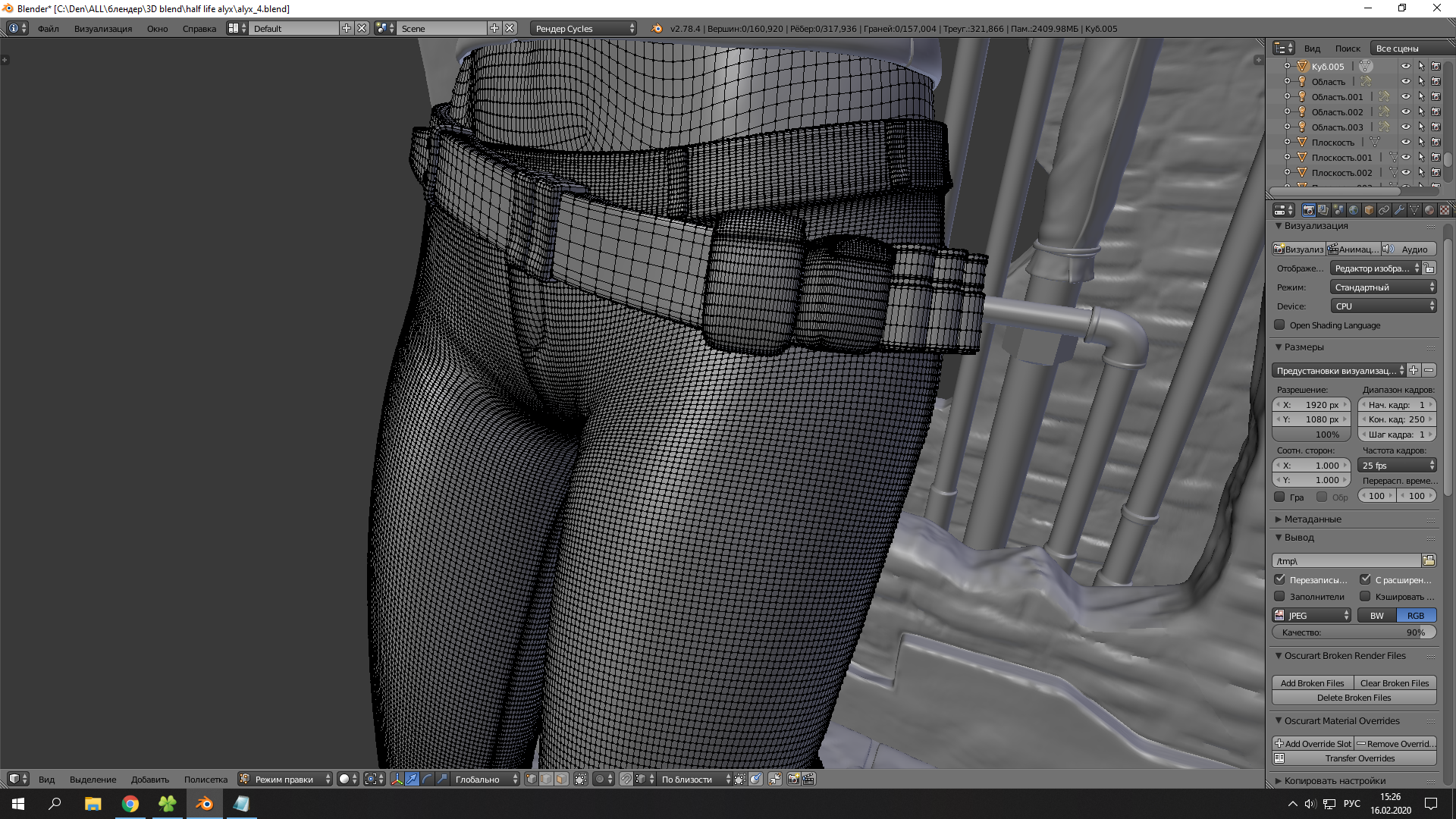Click the OpenGL render camera icon

pos(793,779)
